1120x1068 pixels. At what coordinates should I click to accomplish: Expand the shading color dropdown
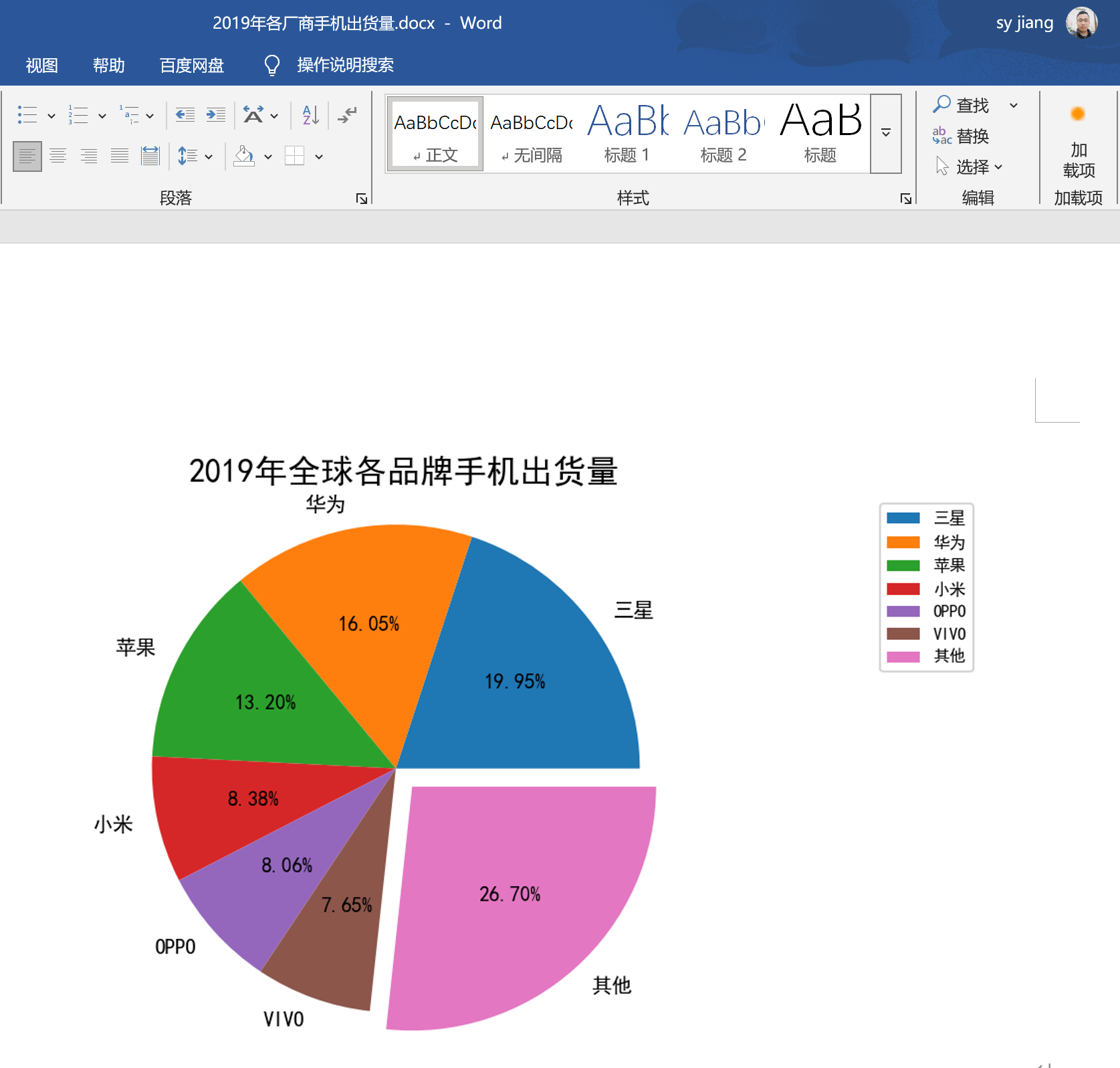(x=268, y=157)
